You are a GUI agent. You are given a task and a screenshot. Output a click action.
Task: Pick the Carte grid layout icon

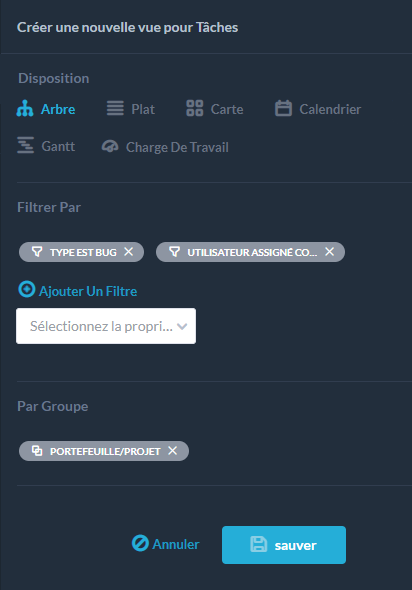(x=195, y=108)
